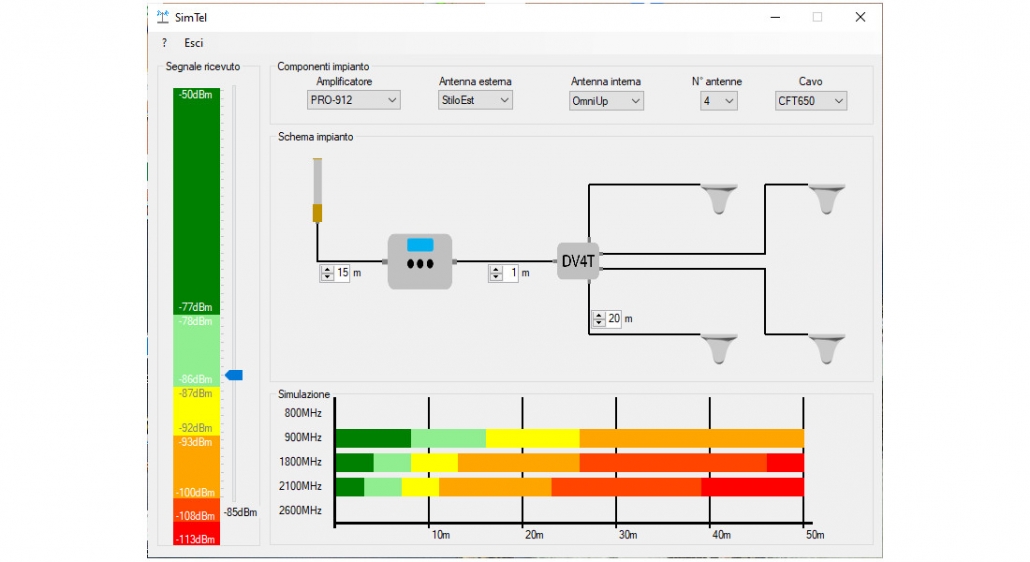Viewport: 1030px width, 562px height.
Task: Decrease the 1 m cable length stepper
Action: 497,277
